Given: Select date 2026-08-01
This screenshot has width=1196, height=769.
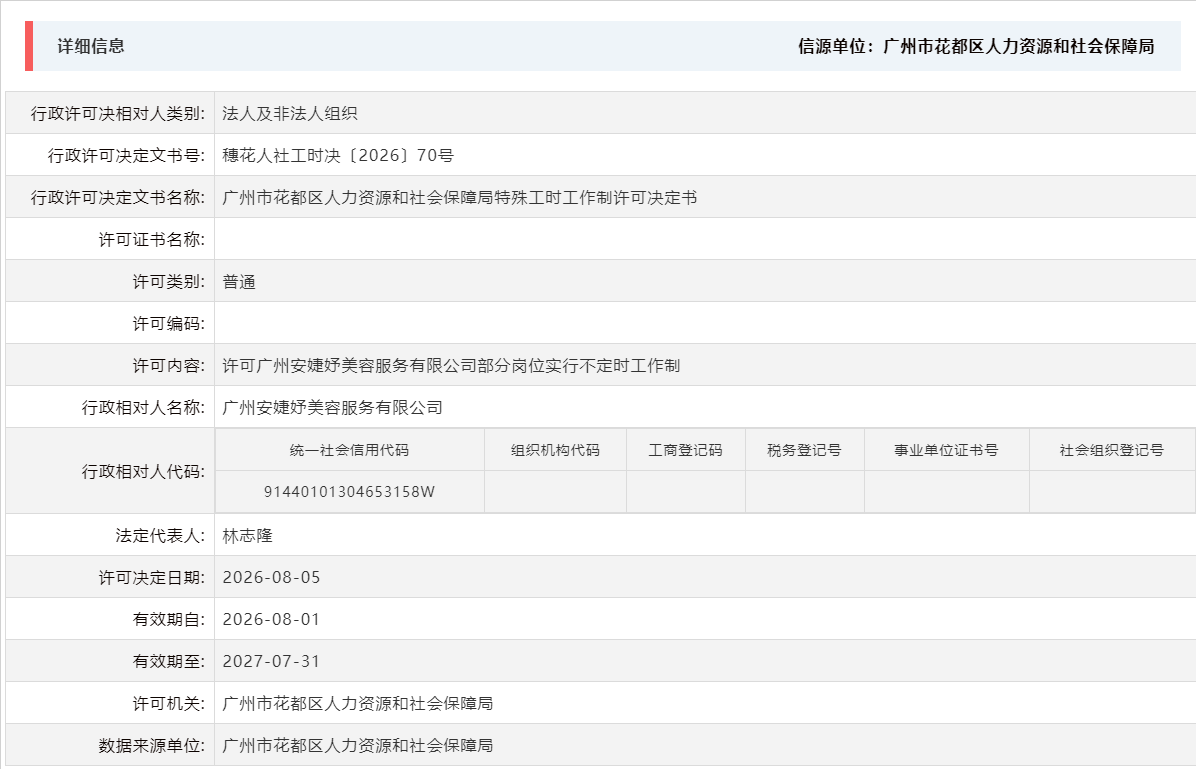Looking at the screenshot, I should (x=272, y=619).
